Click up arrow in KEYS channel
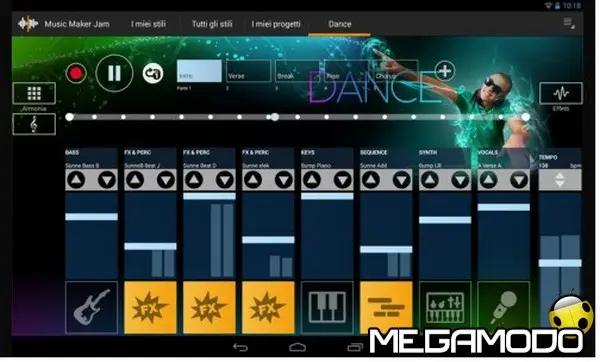The image size is (600, 362). [x=312, y=179]
